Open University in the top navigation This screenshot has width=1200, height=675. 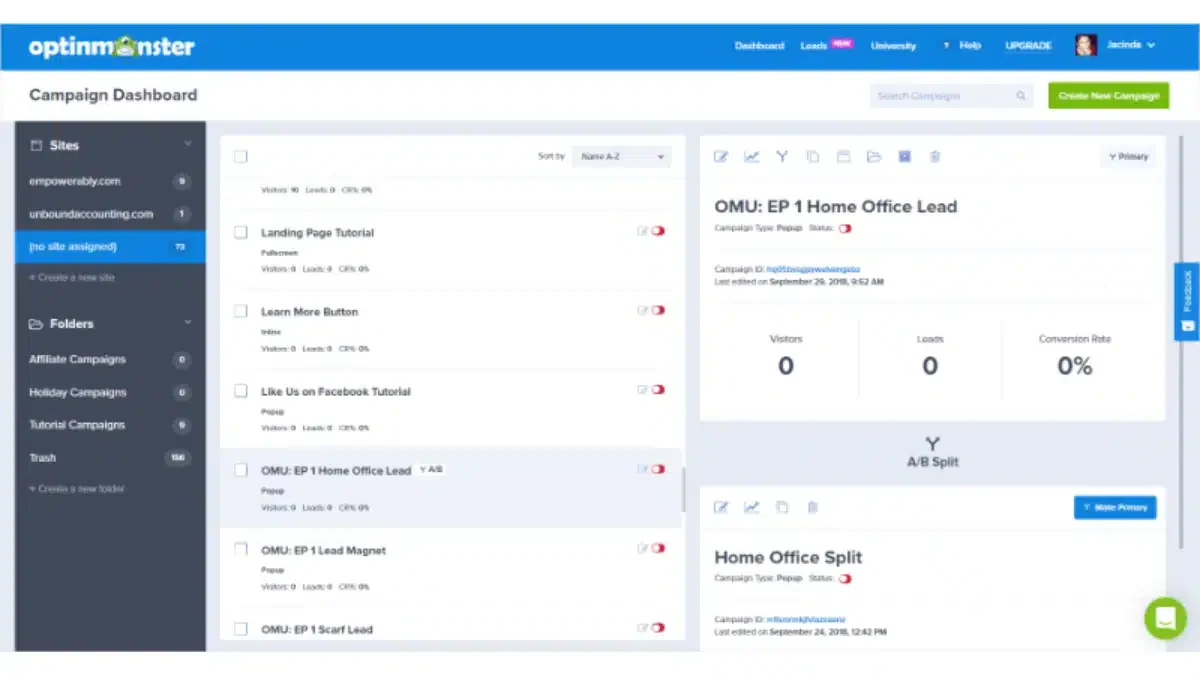pyautogui.click(x=893, y=46)
